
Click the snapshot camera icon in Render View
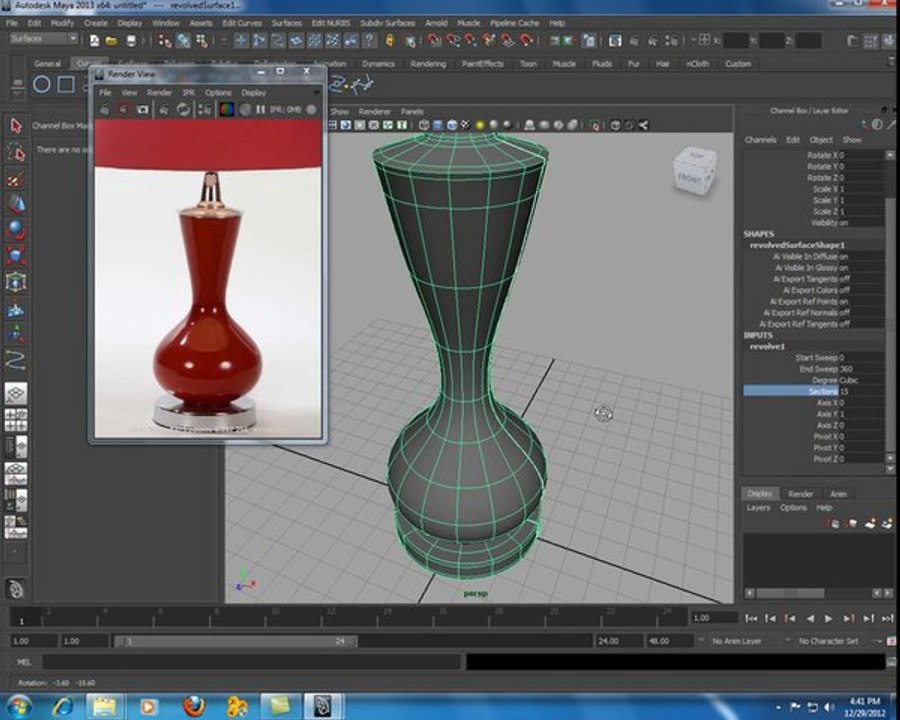click(x=142, y=109)
